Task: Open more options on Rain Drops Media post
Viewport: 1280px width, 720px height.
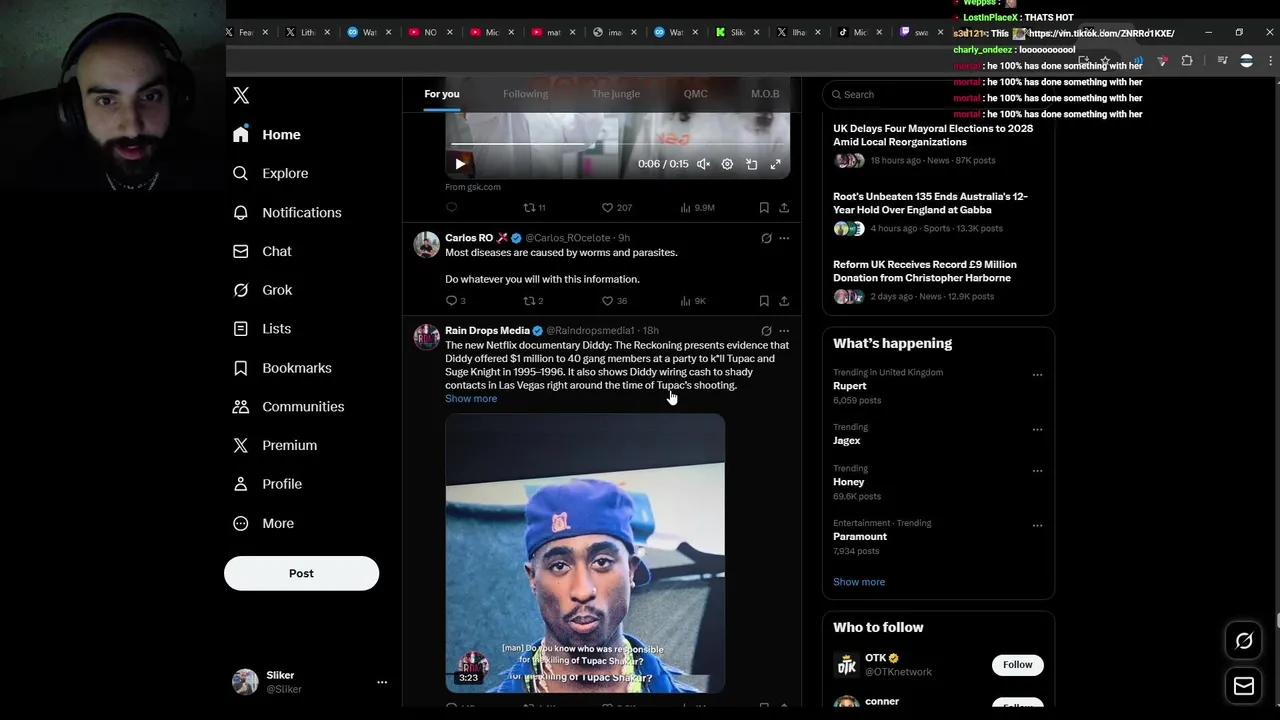Action: pyautogui.click(x=784, y=331)
